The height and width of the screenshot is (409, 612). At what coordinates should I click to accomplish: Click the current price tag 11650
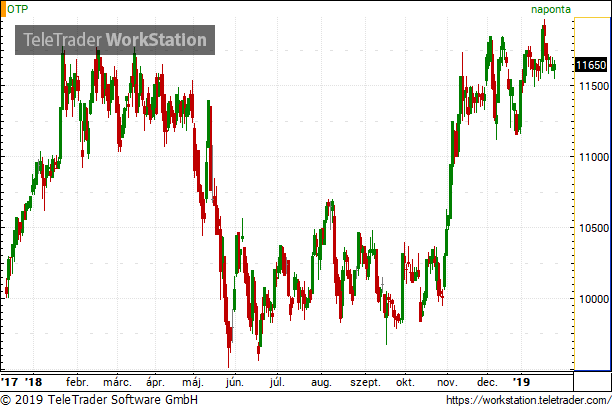coord(591,65)
